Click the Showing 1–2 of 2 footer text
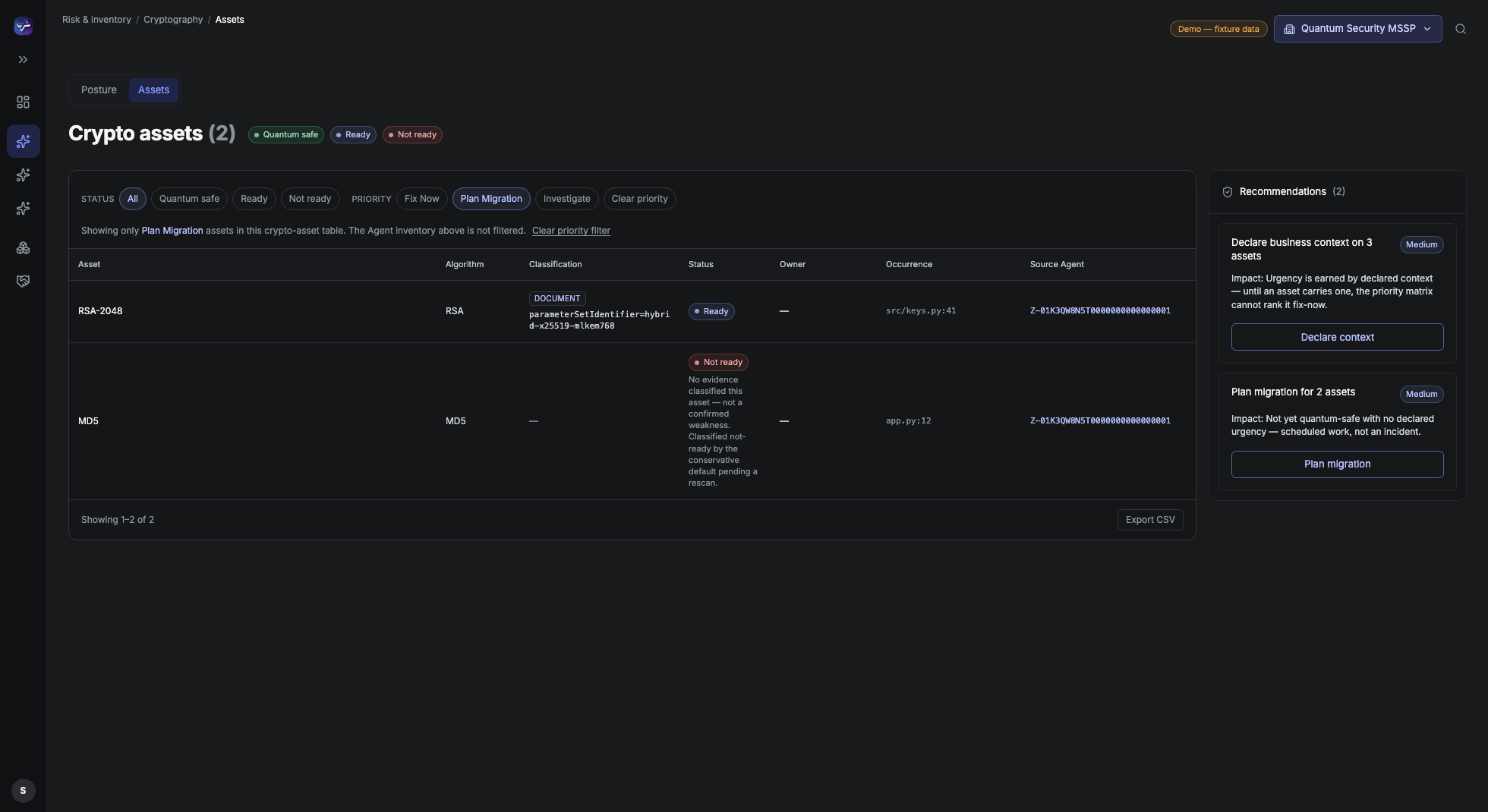 click(118, 520)
